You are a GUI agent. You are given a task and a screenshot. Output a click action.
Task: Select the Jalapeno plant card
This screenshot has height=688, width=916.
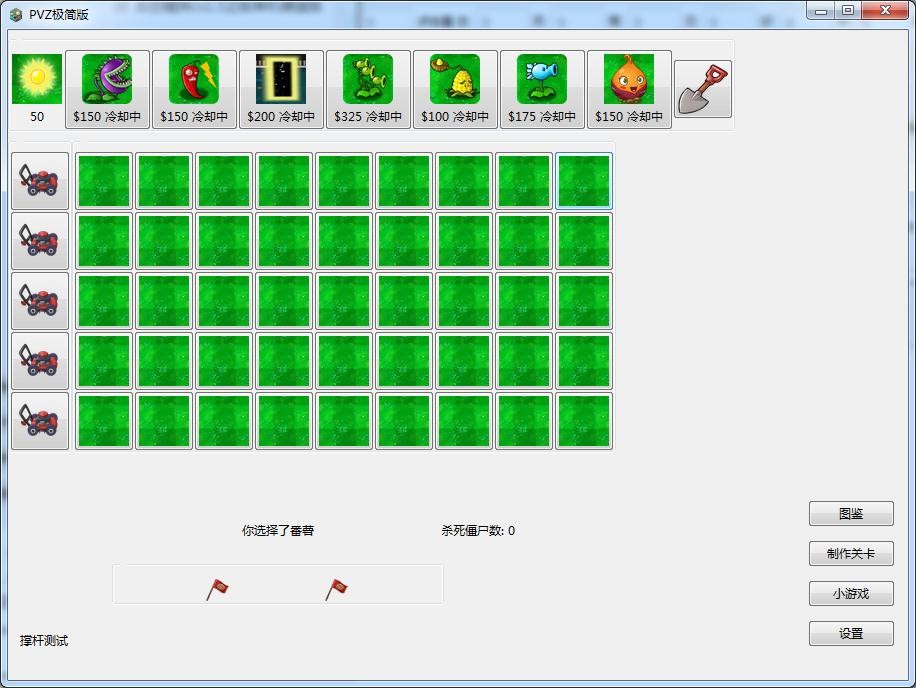[194, 89]
